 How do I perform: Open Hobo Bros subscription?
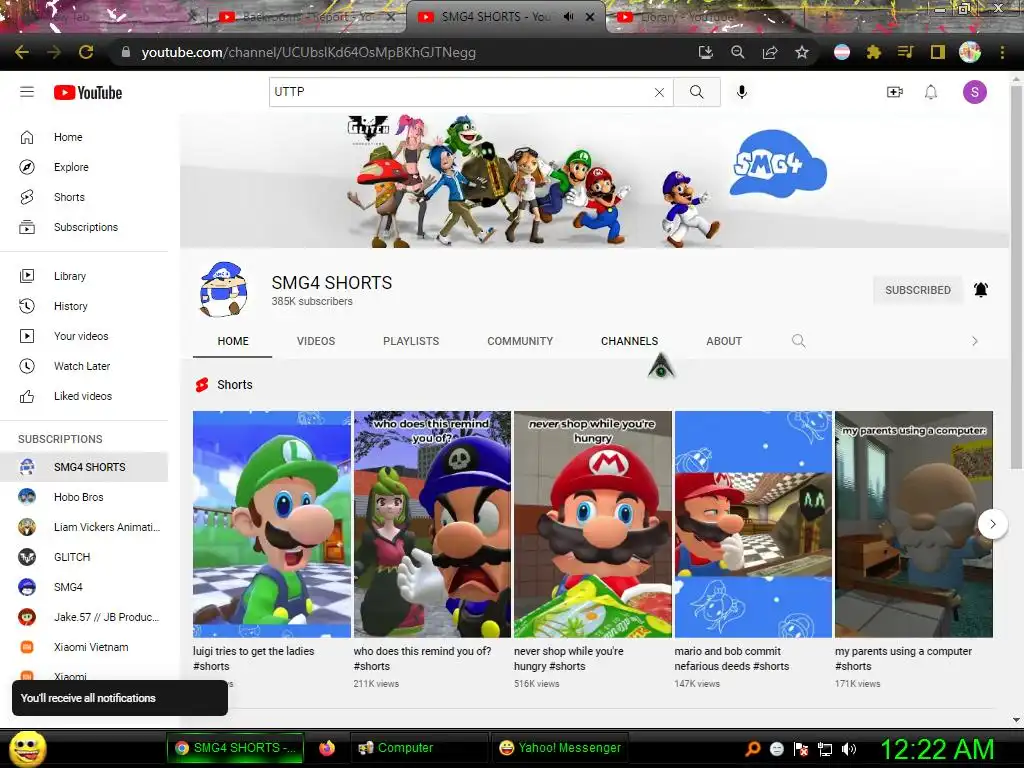tap(84, 497)
